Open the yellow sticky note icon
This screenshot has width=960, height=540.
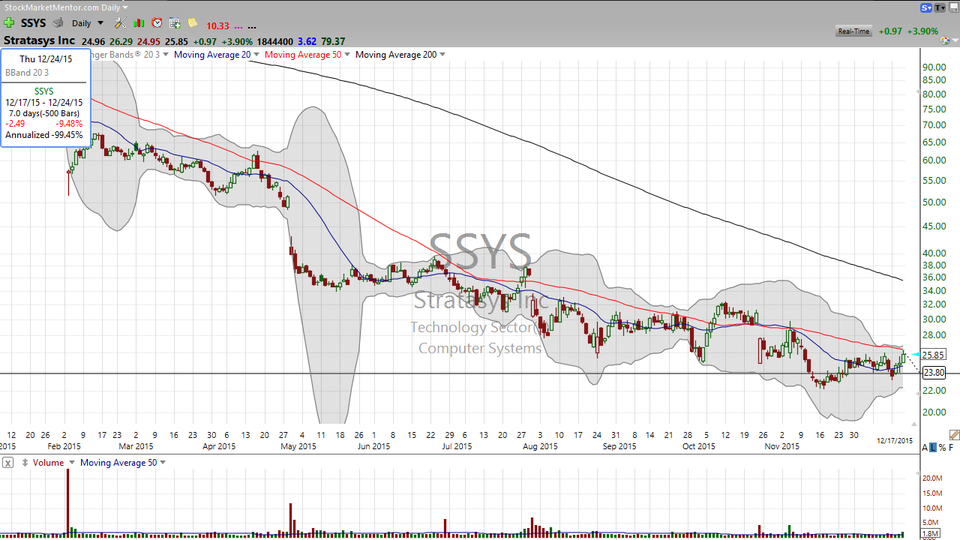click(x=192, y=23)
